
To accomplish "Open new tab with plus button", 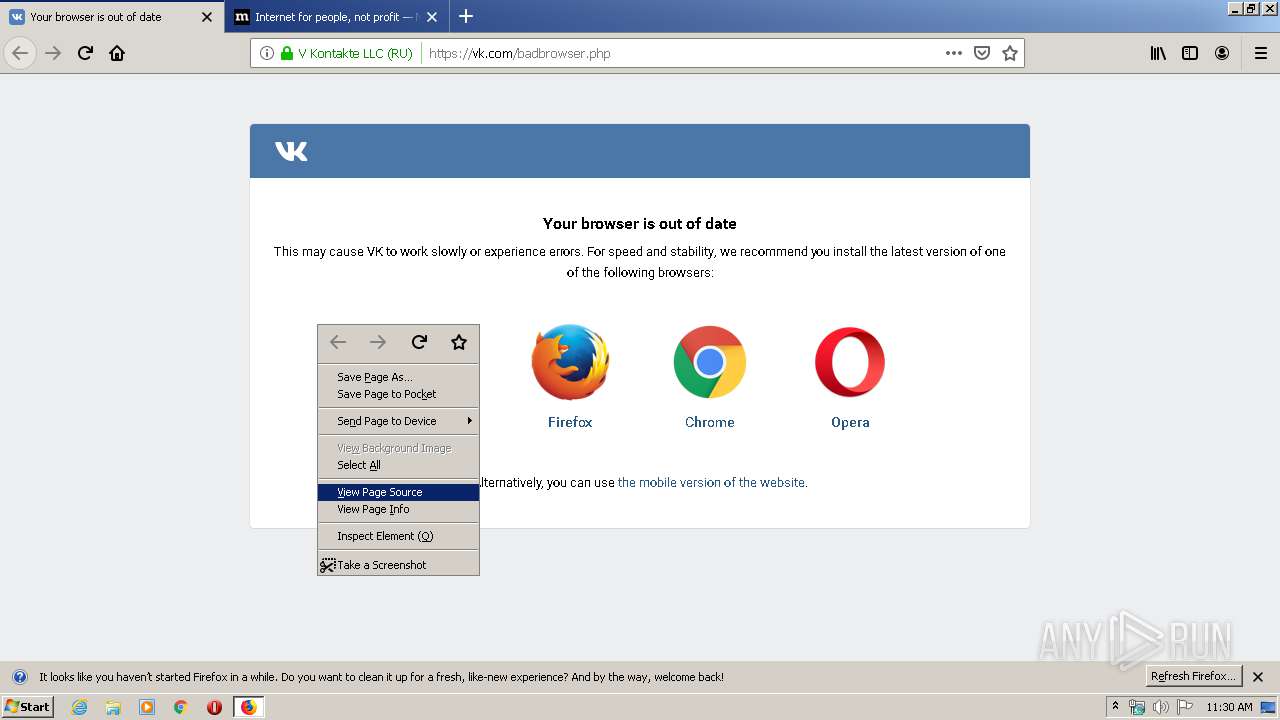I will [x=466, y=16].
